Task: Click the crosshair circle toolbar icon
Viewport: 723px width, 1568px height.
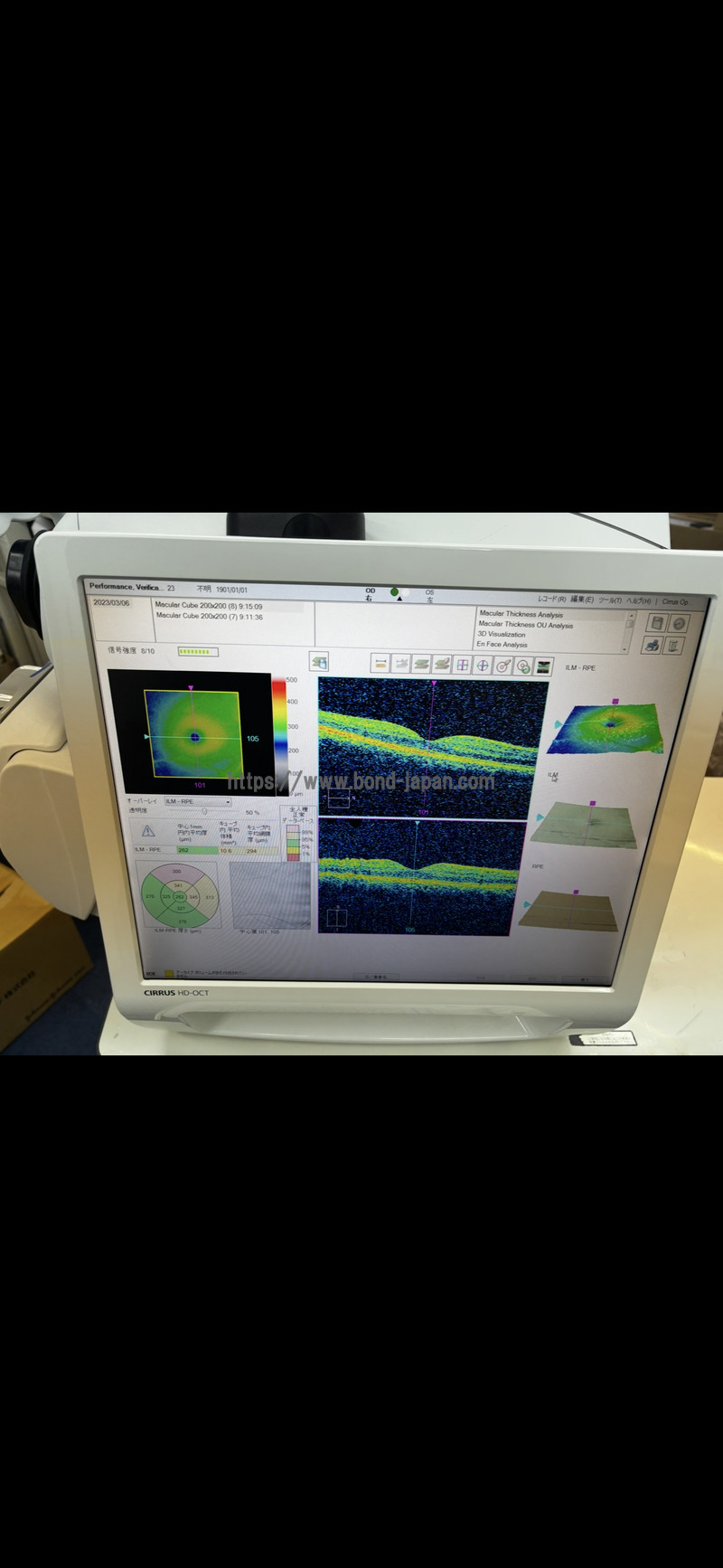Action: click(x=483, y=665)
